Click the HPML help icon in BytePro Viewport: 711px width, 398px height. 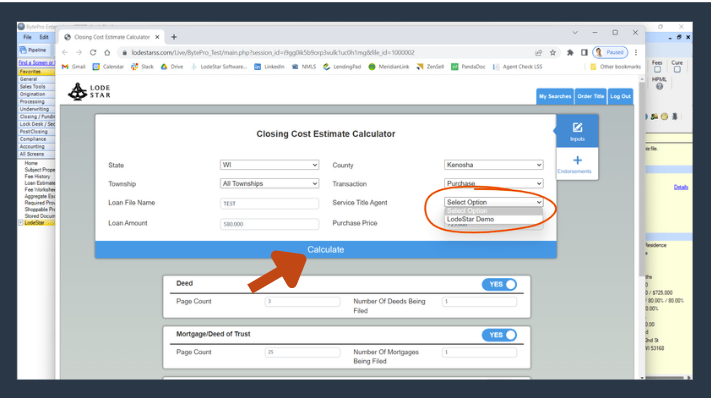tap(659, 87)
